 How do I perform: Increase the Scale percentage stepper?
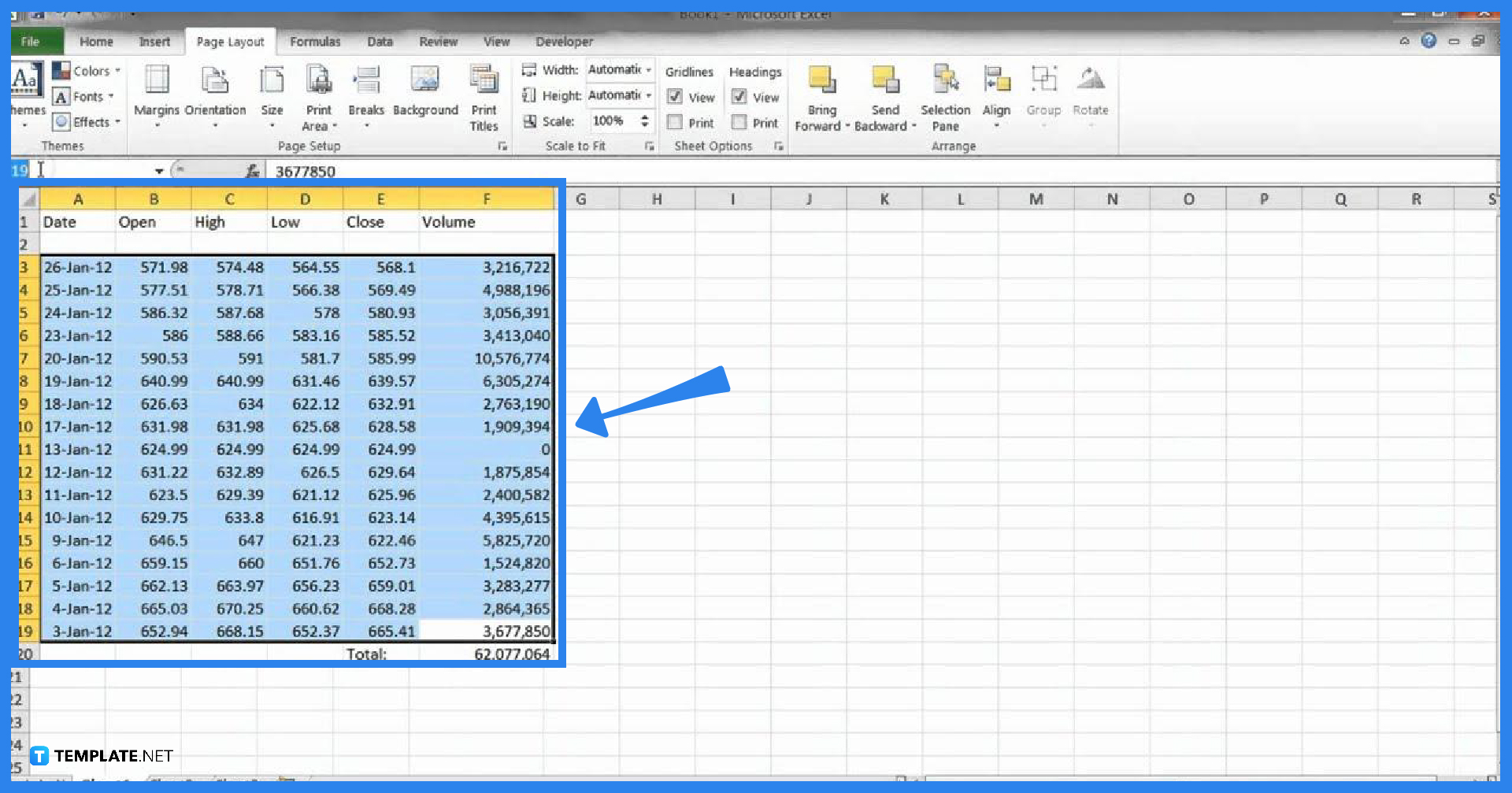click(x=646, y=117)
